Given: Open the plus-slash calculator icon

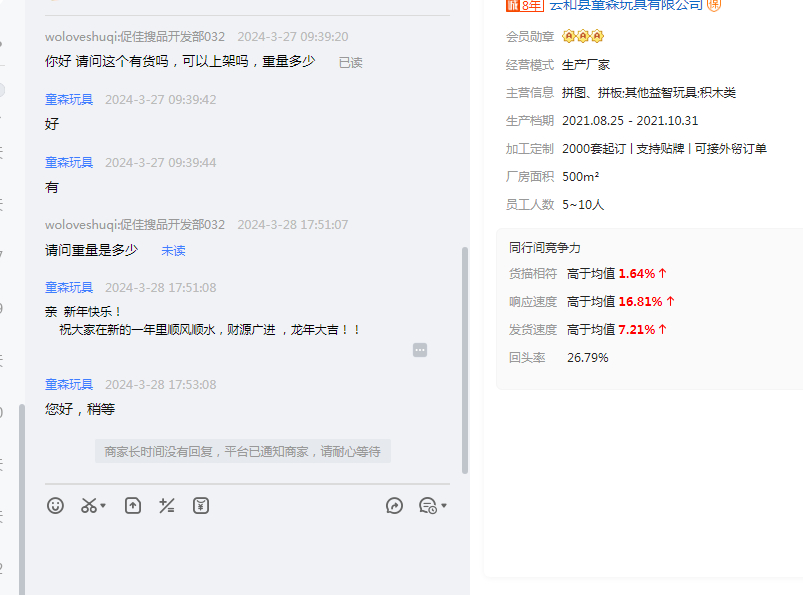Looking at the screenshot, I should pyautogui.click(x=167, y=506).
